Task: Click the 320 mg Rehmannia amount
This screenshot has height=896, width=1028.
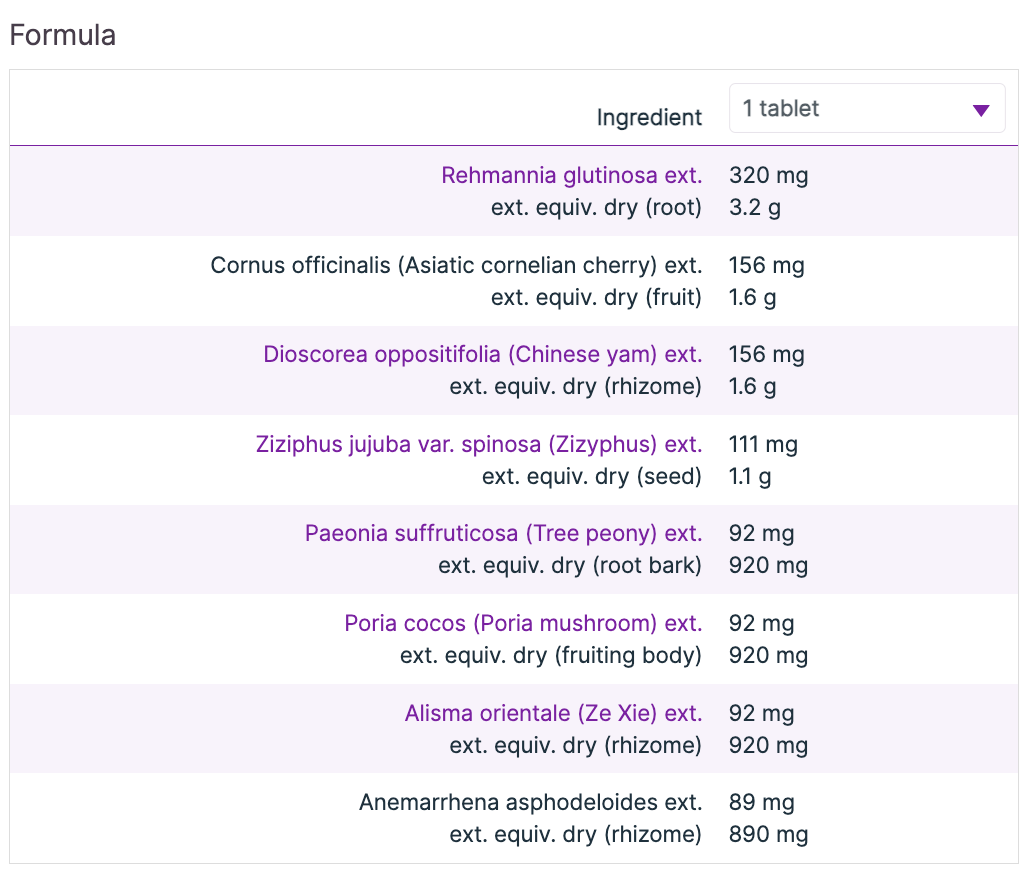Action: pyautogui.click(x=768, y=176)
